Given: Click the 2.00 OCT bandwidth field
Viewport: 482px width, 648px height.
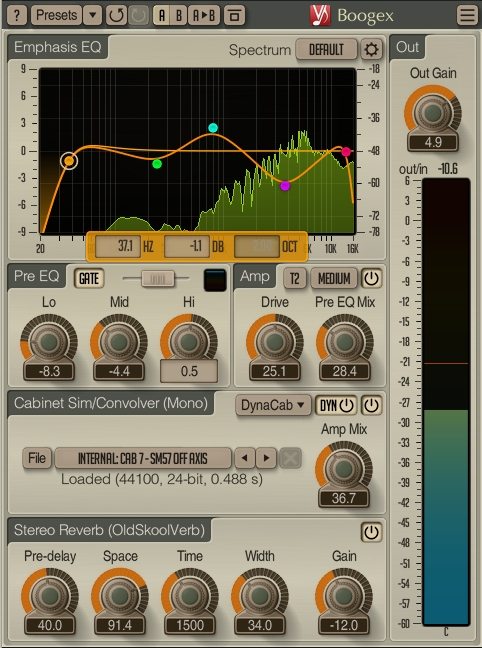Looking at the screenshot, I should pyautogui.click(x=257, y=247).
